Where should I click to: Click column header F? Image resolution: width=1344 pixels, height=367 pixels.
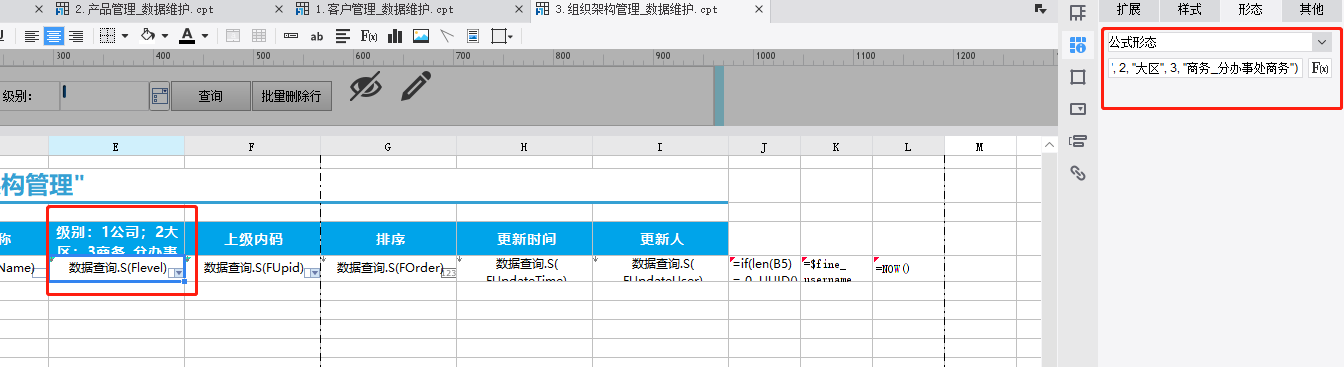(252, 147)
